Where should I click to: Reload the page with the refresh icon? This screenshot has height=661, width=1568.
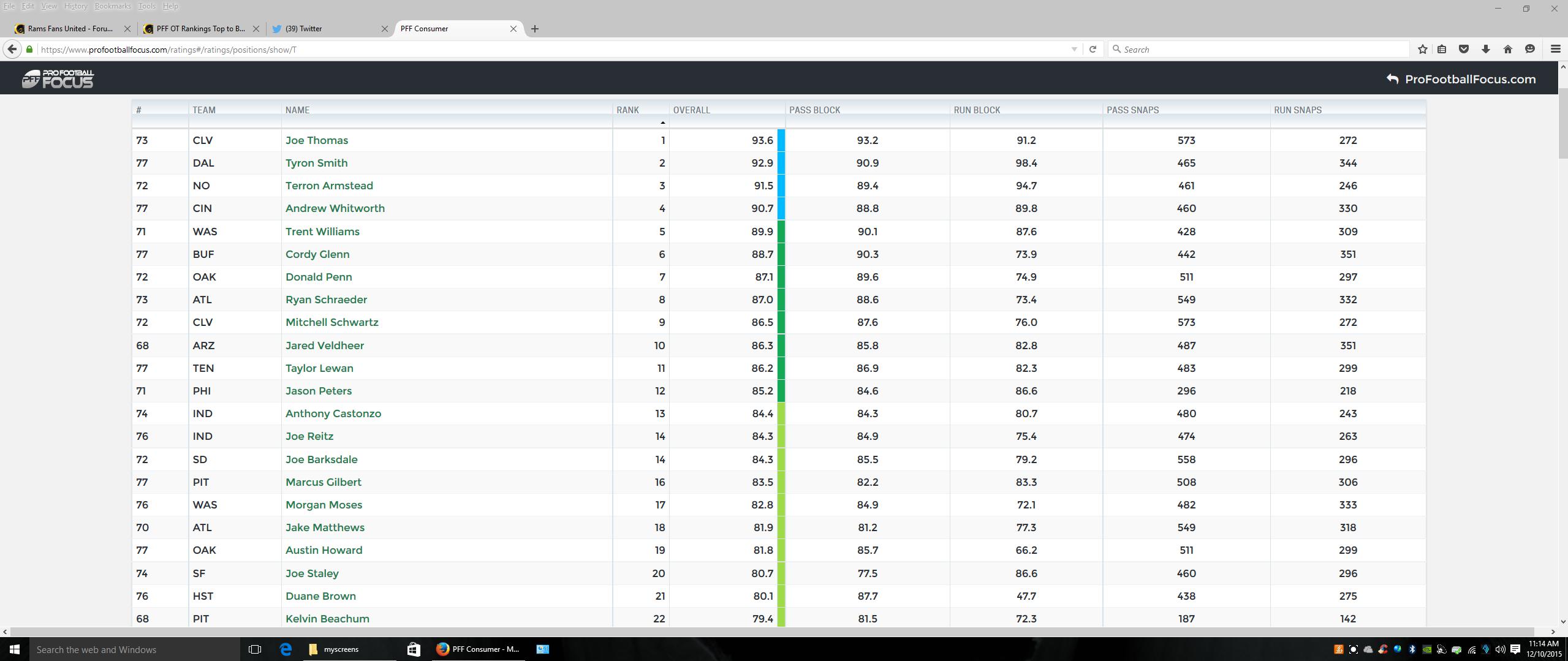click(1093, 49)
